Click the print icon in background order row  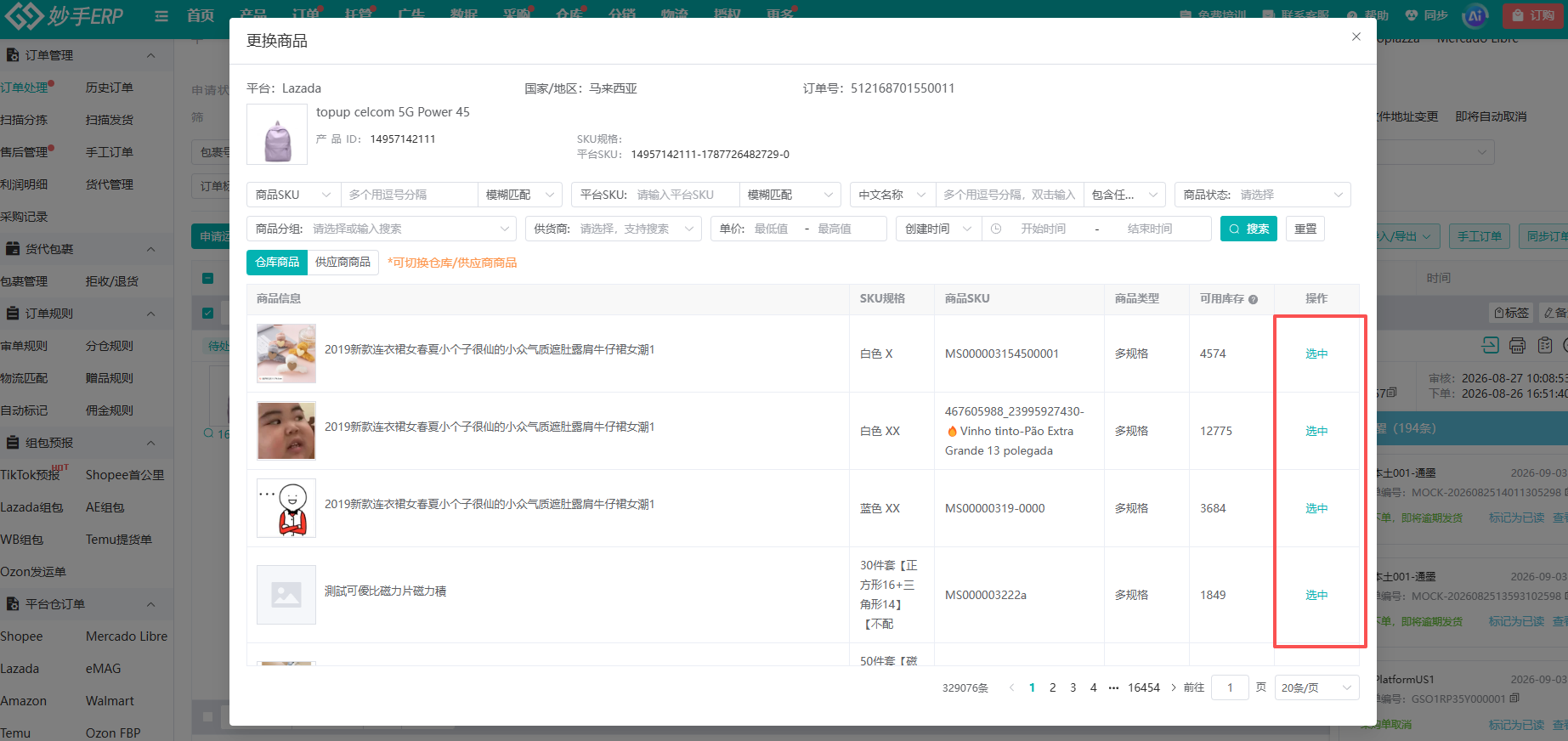point(1518,345)
